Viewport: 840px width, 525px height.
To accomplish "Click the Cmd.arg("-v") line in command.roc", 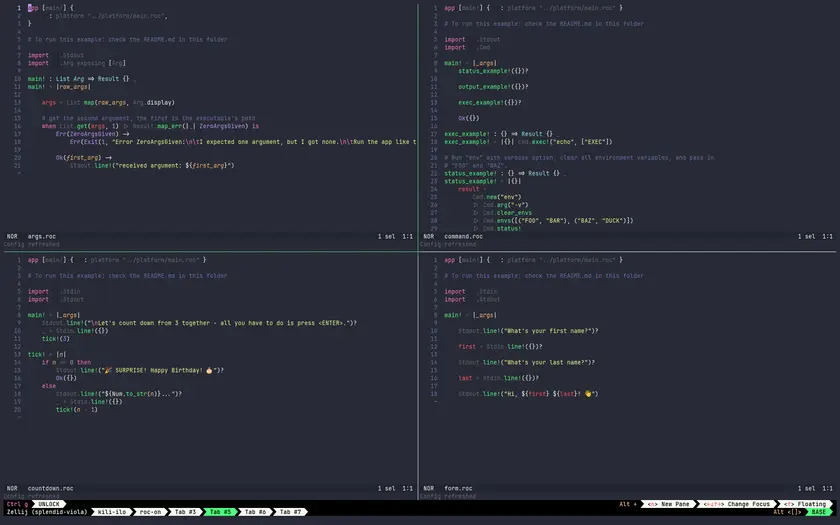I will pos(501,205).
